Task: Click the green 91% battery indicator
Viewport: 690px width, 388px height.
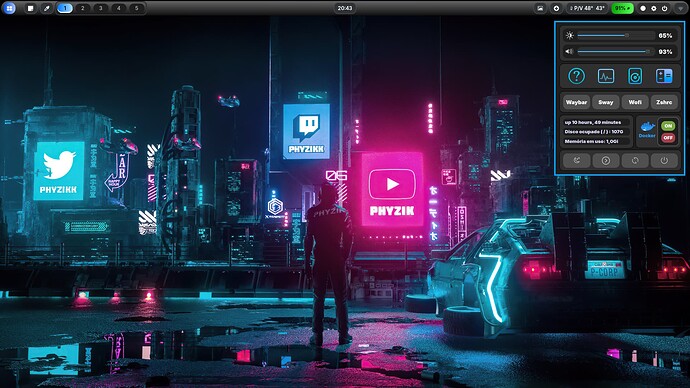Action: [x=622, y=8]
